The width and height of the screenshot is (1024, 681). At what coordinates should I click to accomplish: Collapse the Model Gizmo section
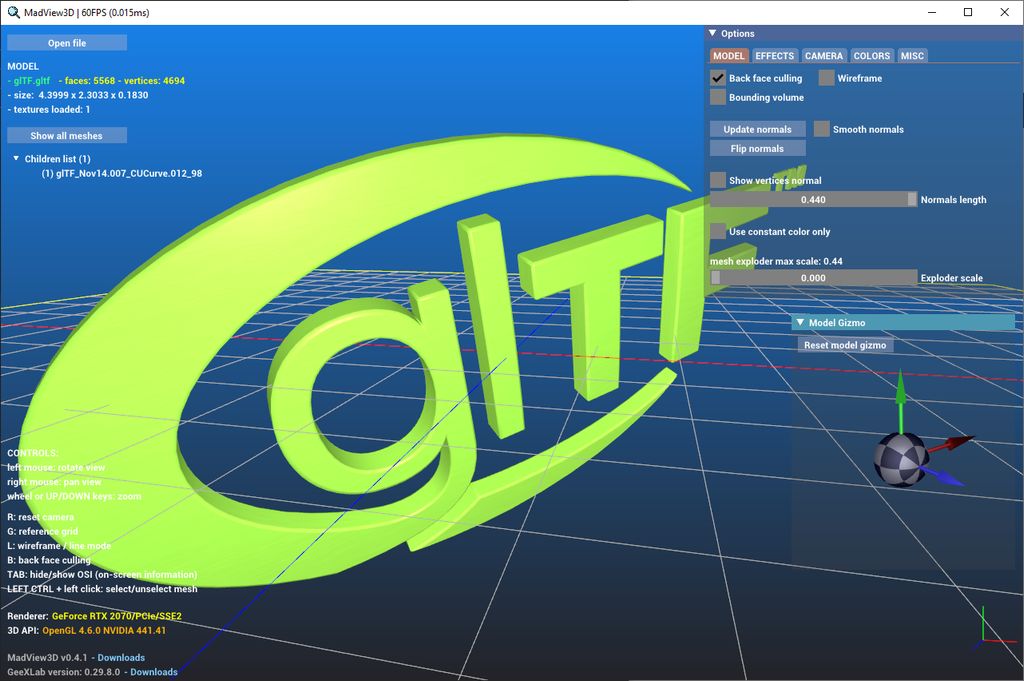coord(800,323)
